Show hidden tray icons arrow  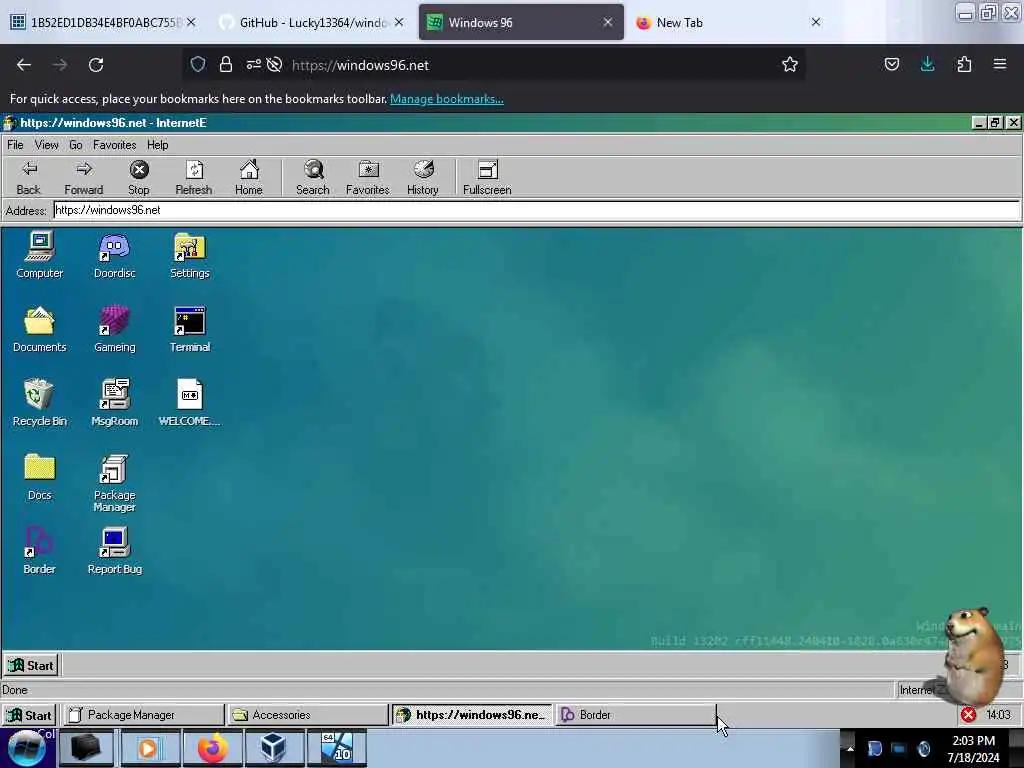850,749
